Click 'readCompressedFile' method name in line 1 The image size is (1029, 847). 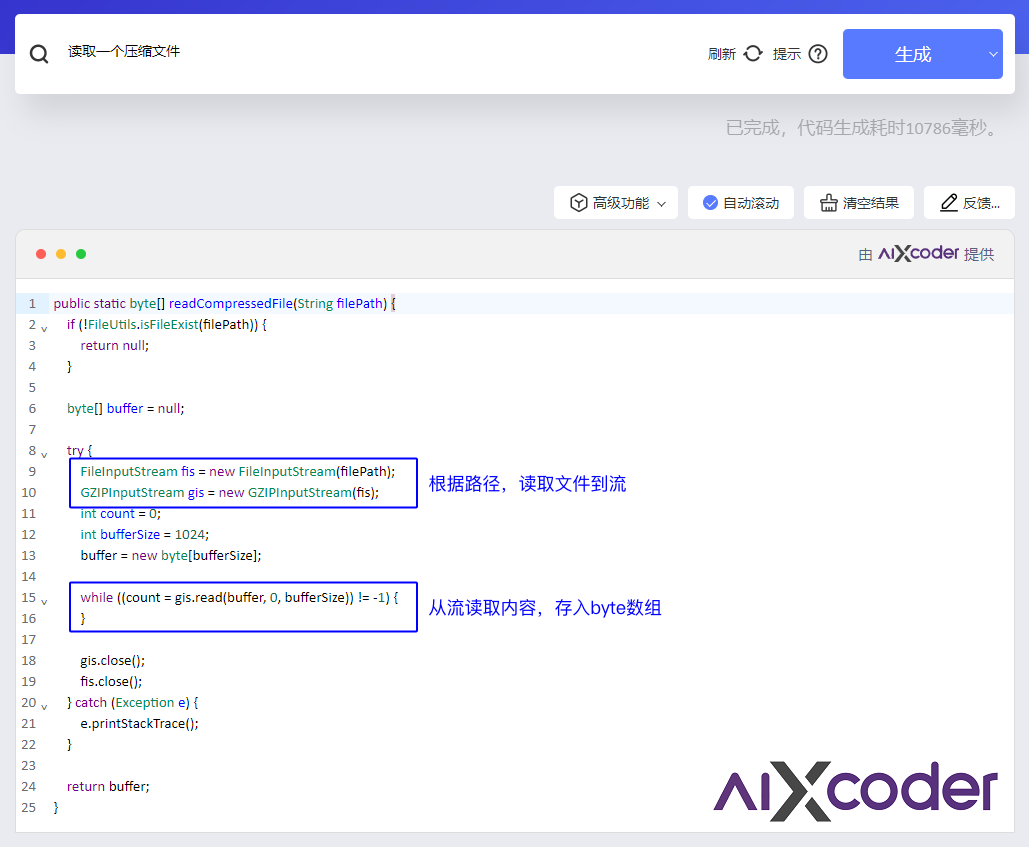(x=231, y=303)
